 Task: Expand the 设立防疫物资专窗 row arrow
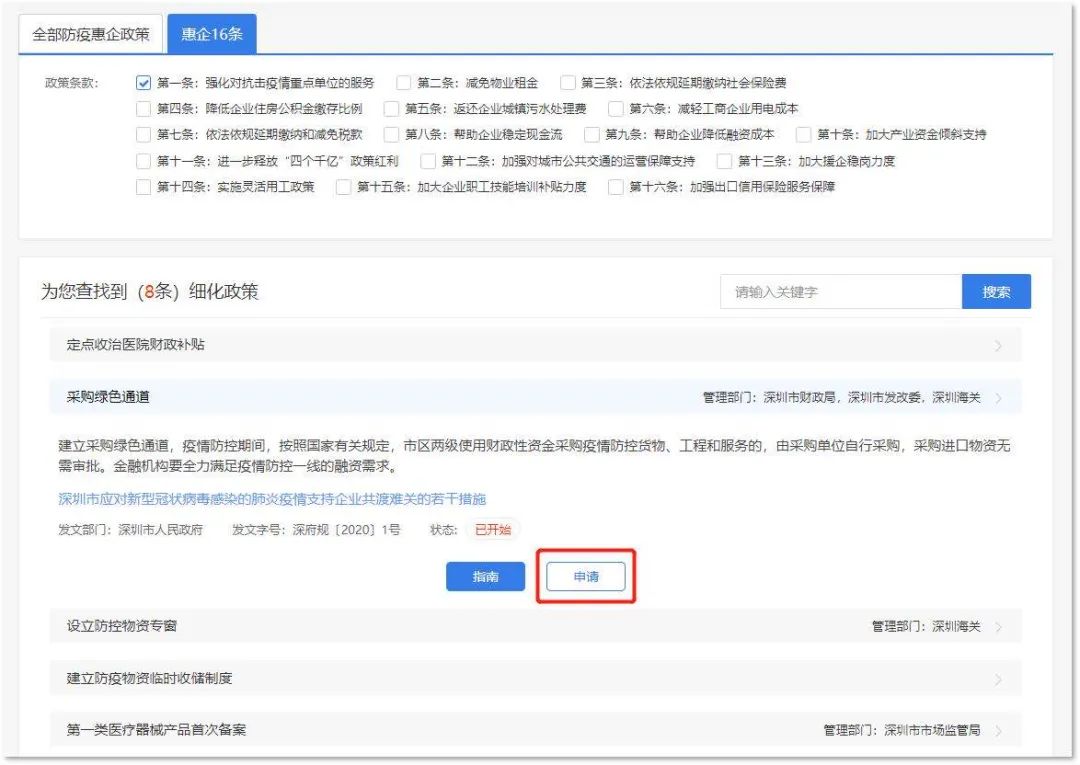pos(999,627)
